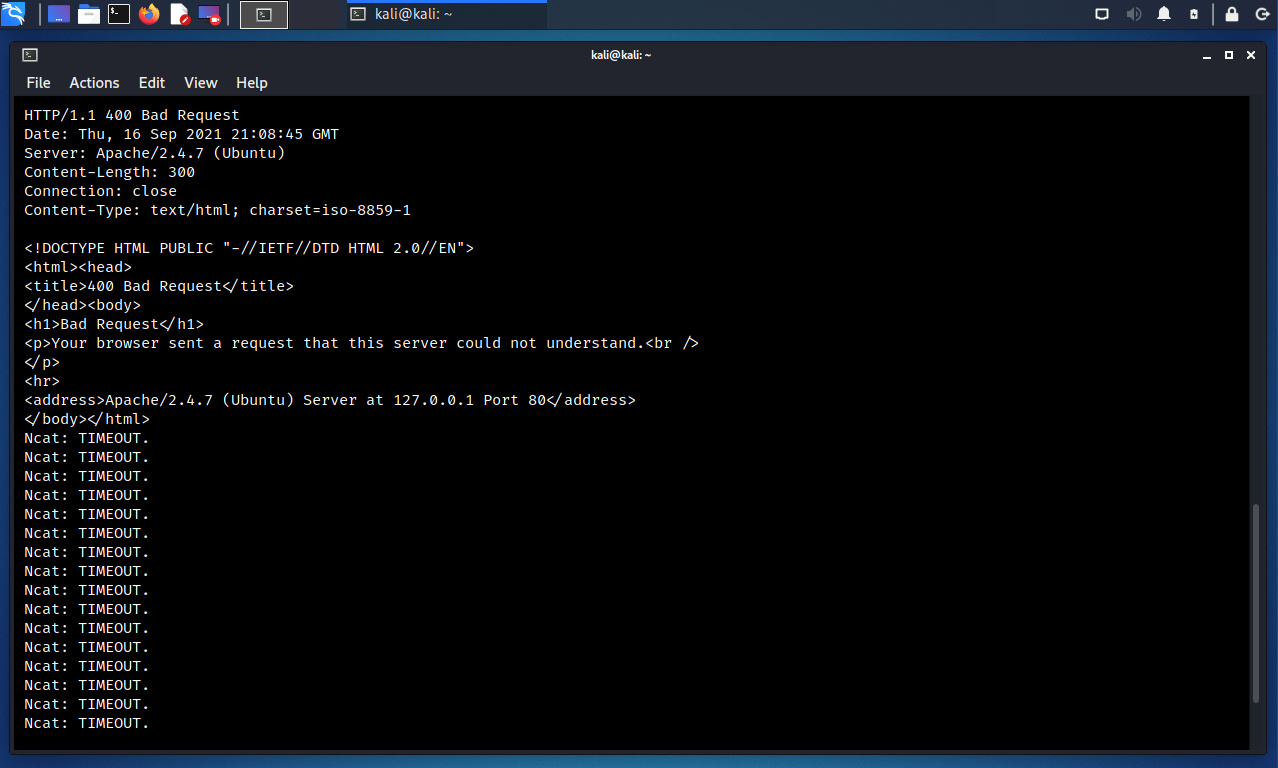The image size is (1278, 768).
Task: Open the notifications bell icon
Action: (1164, 14)
